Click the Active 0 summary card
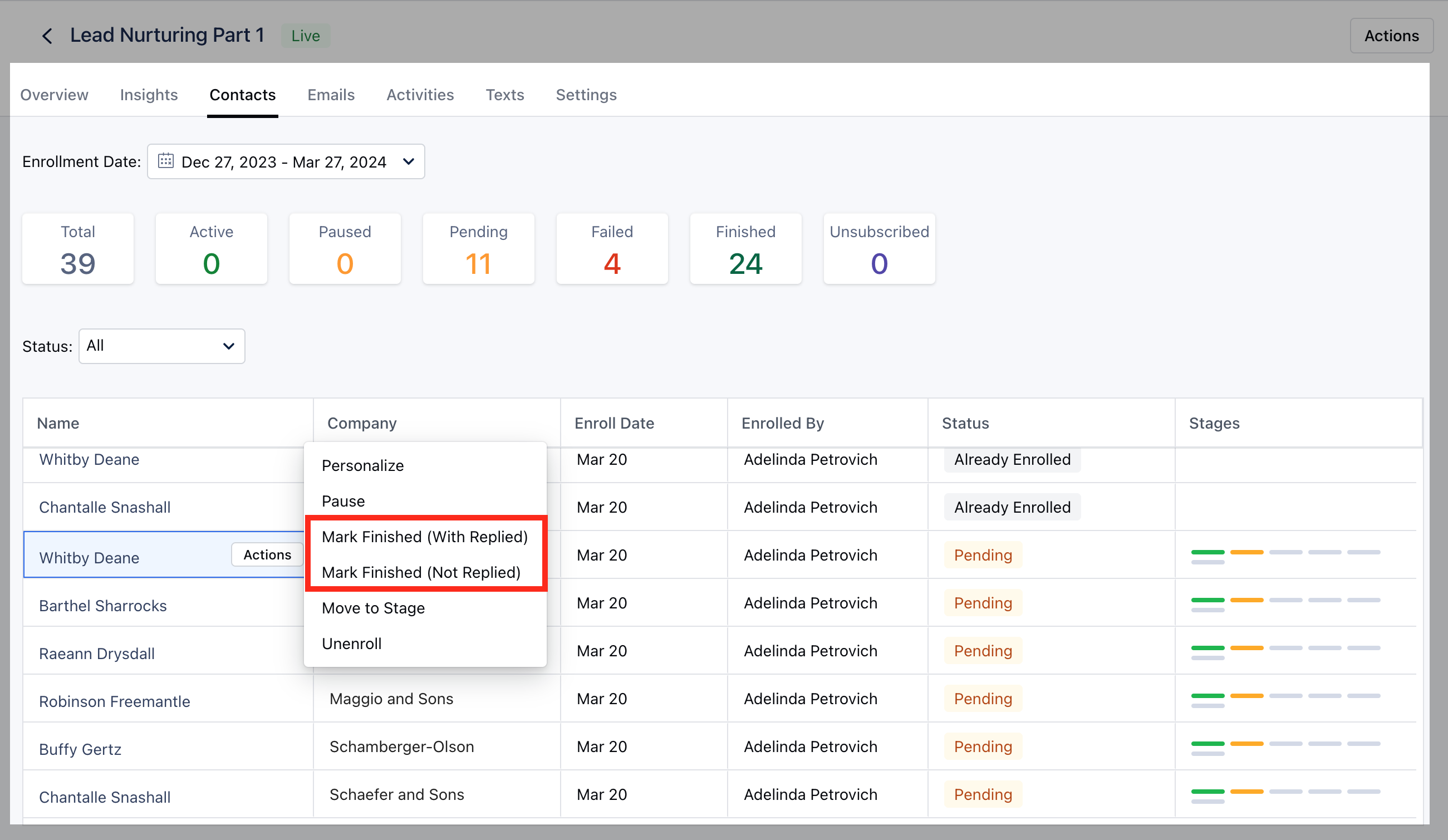This screenshot has width=1448, height=840. (212, 249)
